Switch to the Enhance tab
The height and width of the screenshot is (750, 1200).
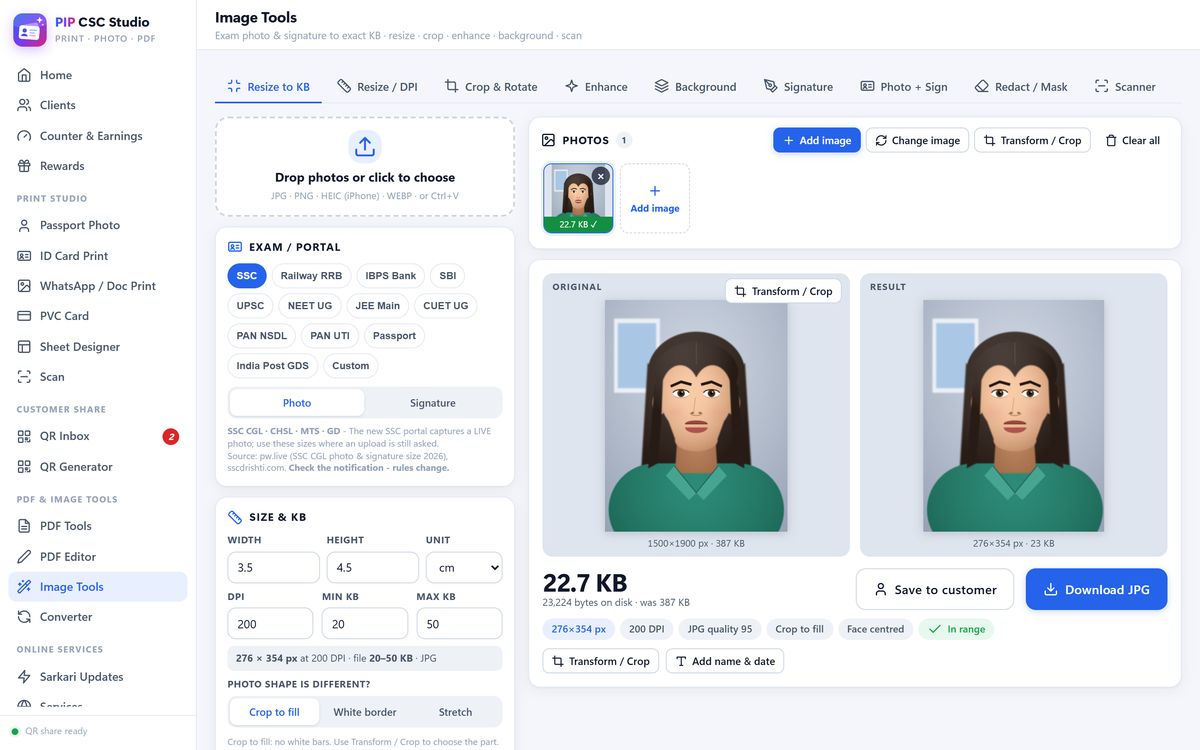pyautogui.click(x=596, y=87)
